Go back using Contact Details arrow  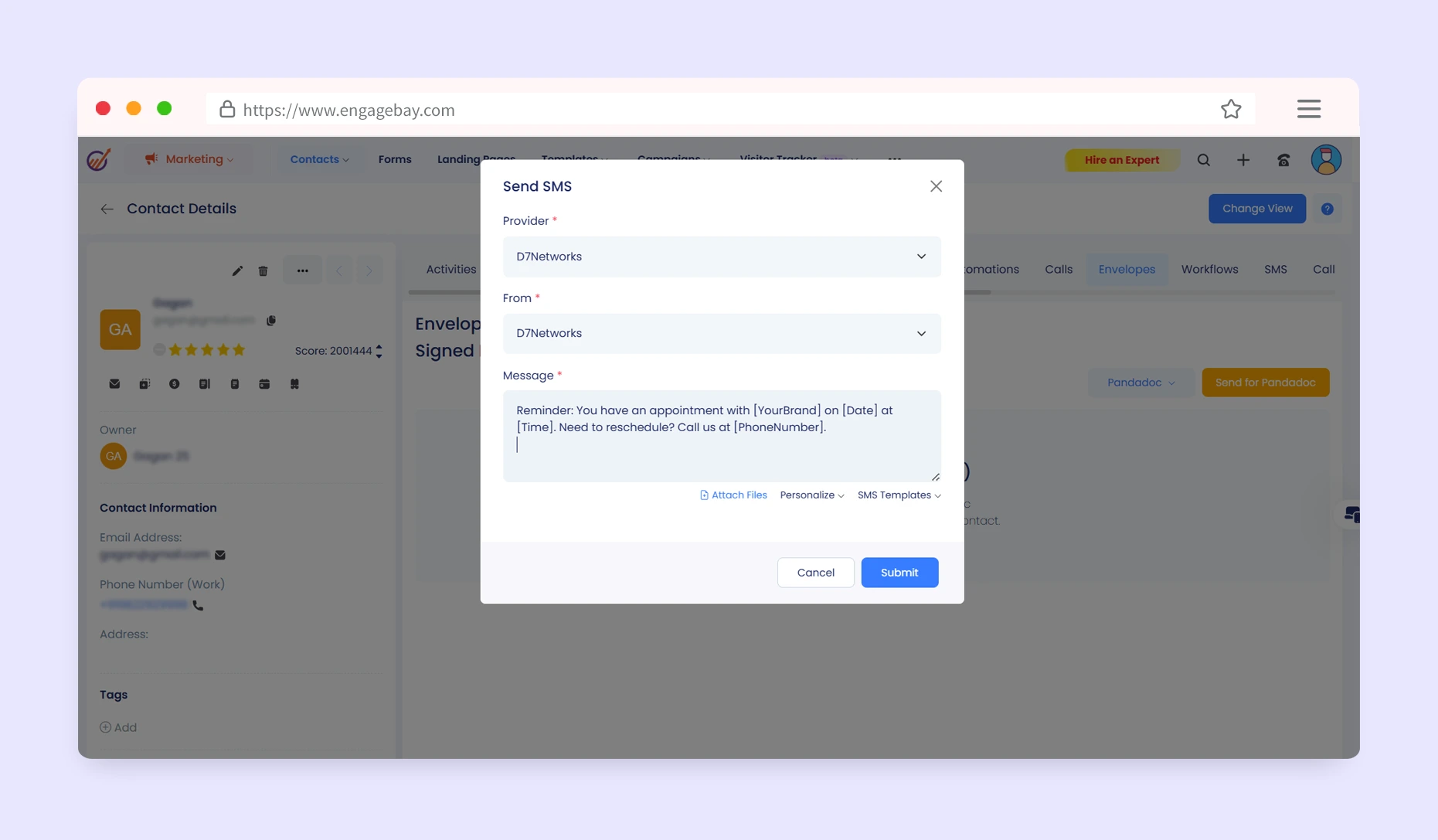[107, 209]
